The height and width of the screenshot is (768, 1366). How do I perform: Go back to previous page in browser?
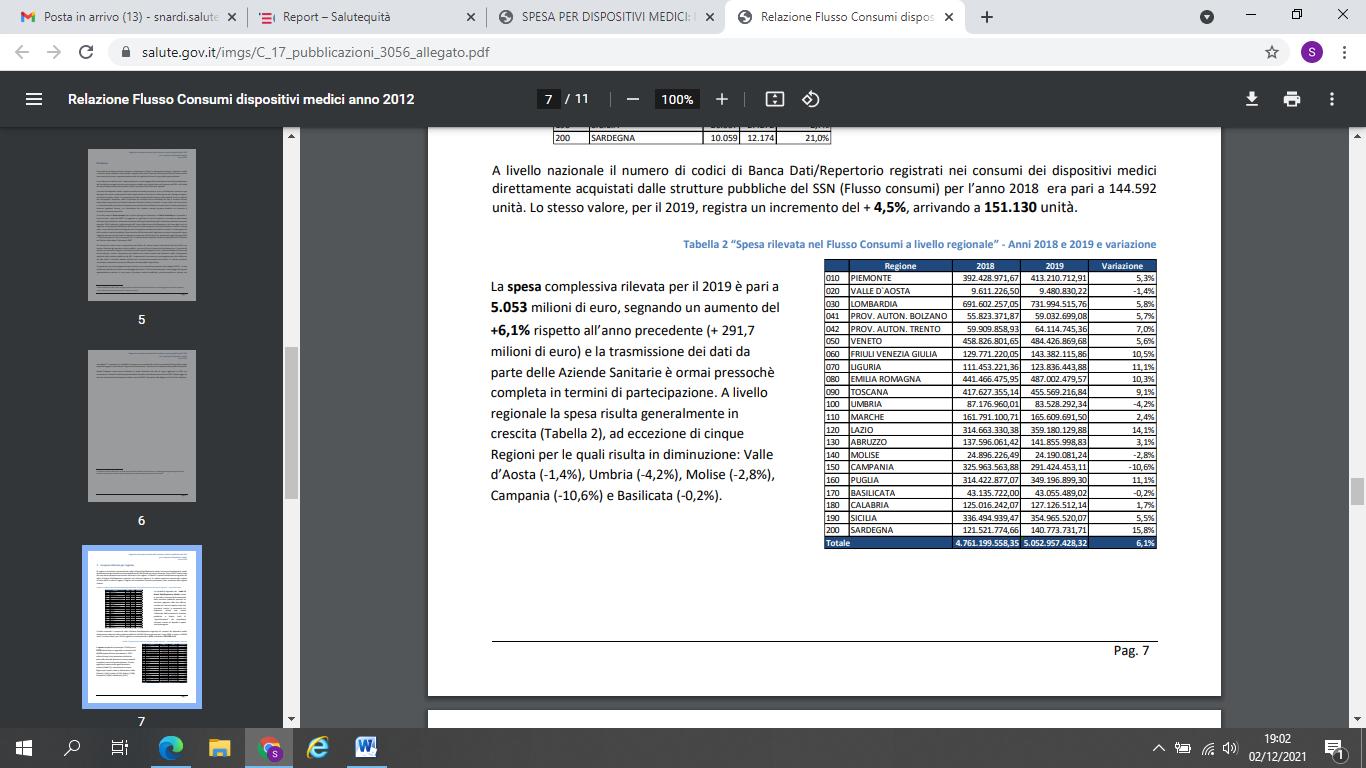point(22,52)
